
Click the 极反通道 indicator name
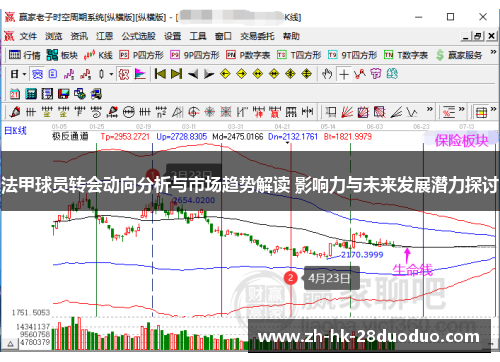(70, 136)
